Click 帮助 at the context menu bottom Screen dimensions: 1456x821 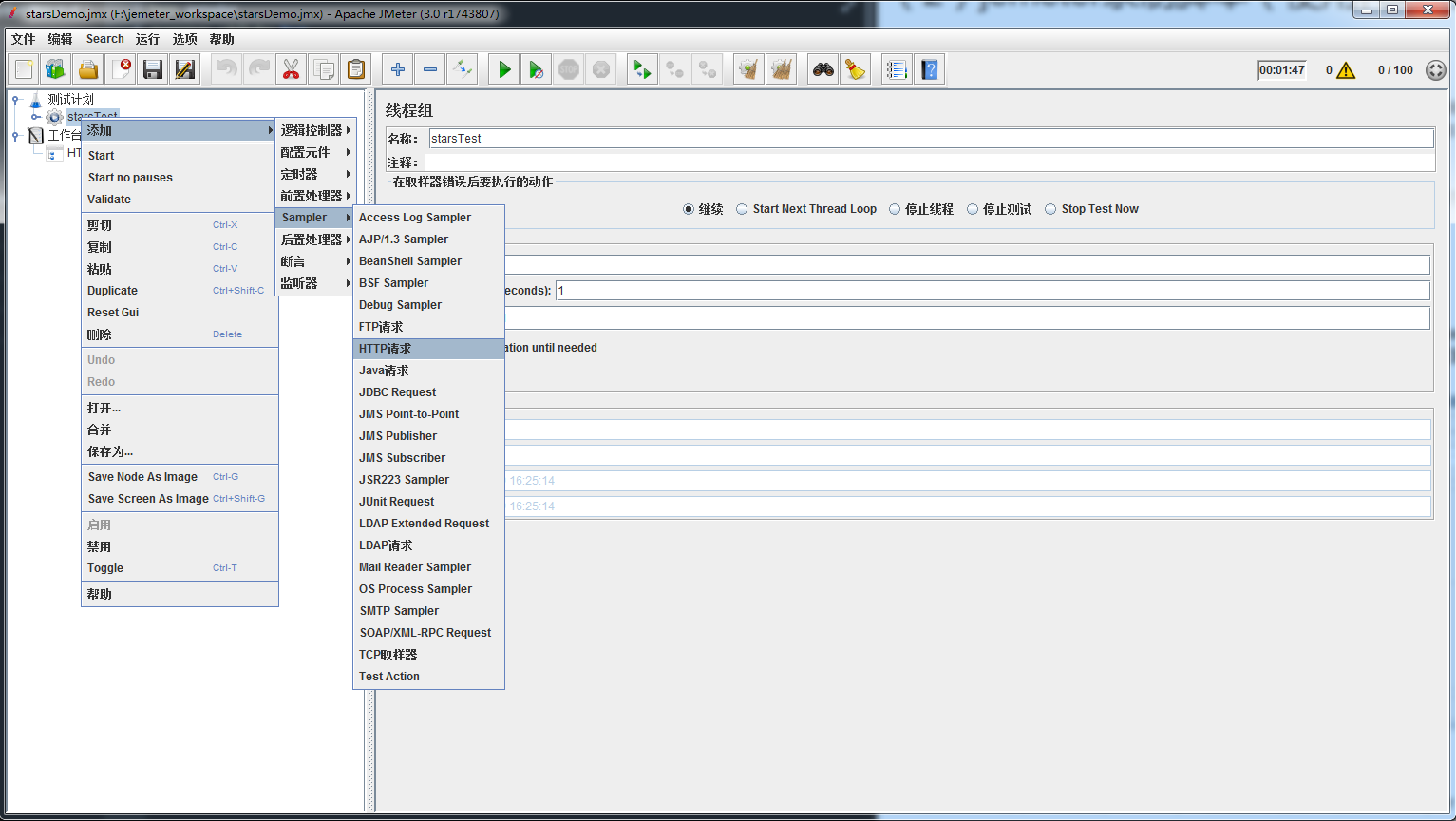[180, 594]
